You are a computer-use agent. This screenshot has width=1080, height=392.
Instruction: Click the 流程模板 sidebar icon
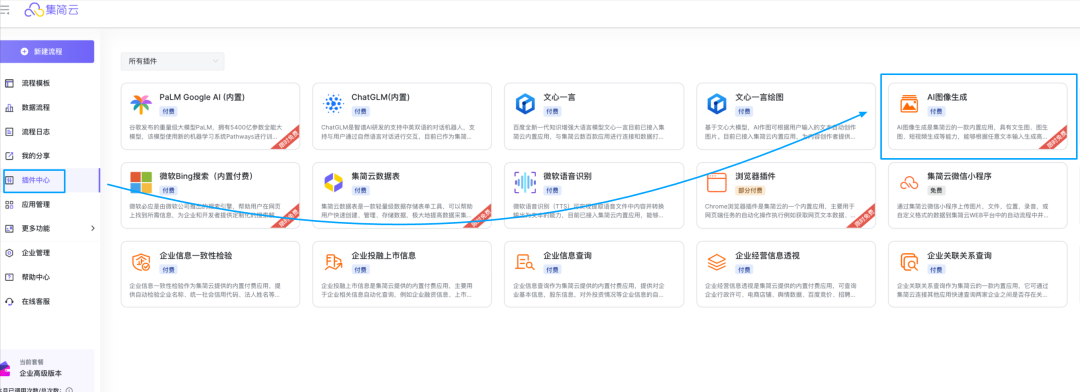point(10,83)
